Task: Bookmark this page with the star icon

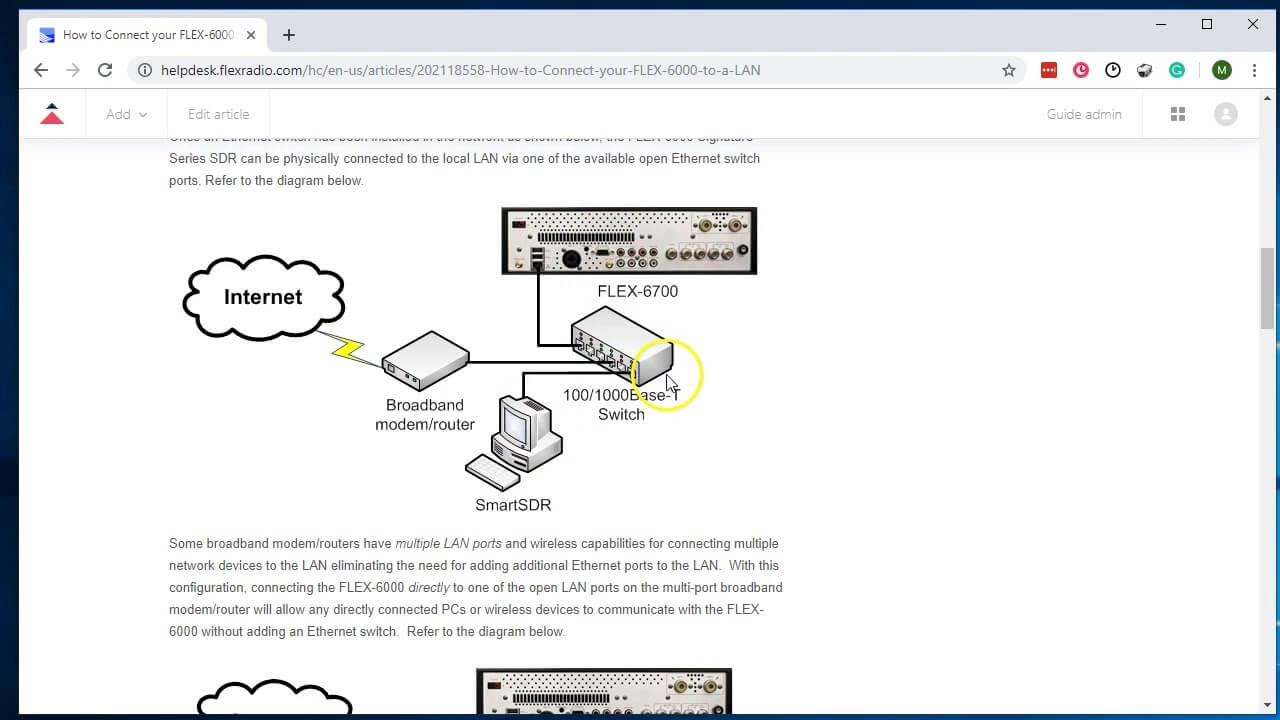Action: 1009,70
